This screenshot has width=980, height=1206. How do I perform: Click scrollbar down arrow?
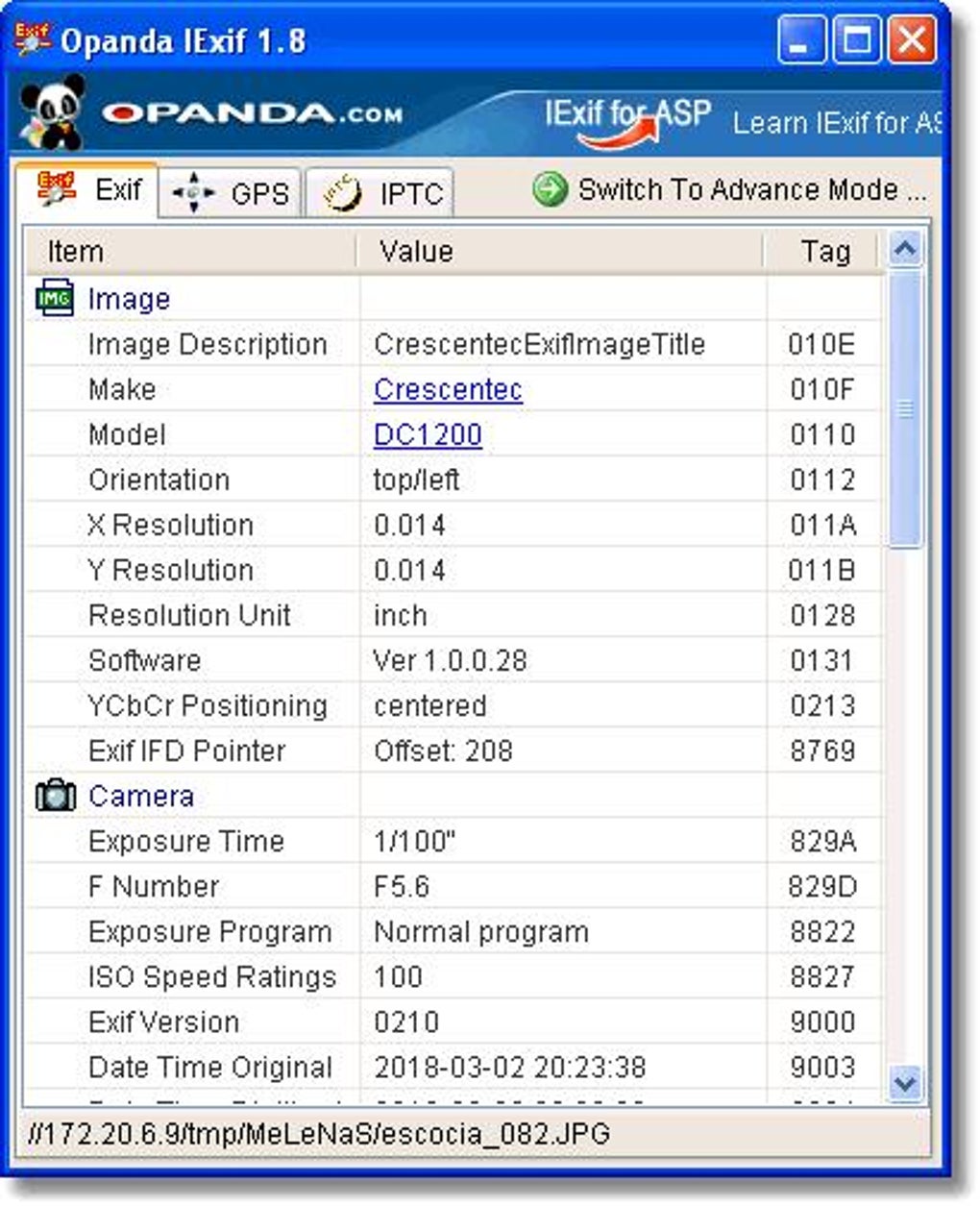904,1084
